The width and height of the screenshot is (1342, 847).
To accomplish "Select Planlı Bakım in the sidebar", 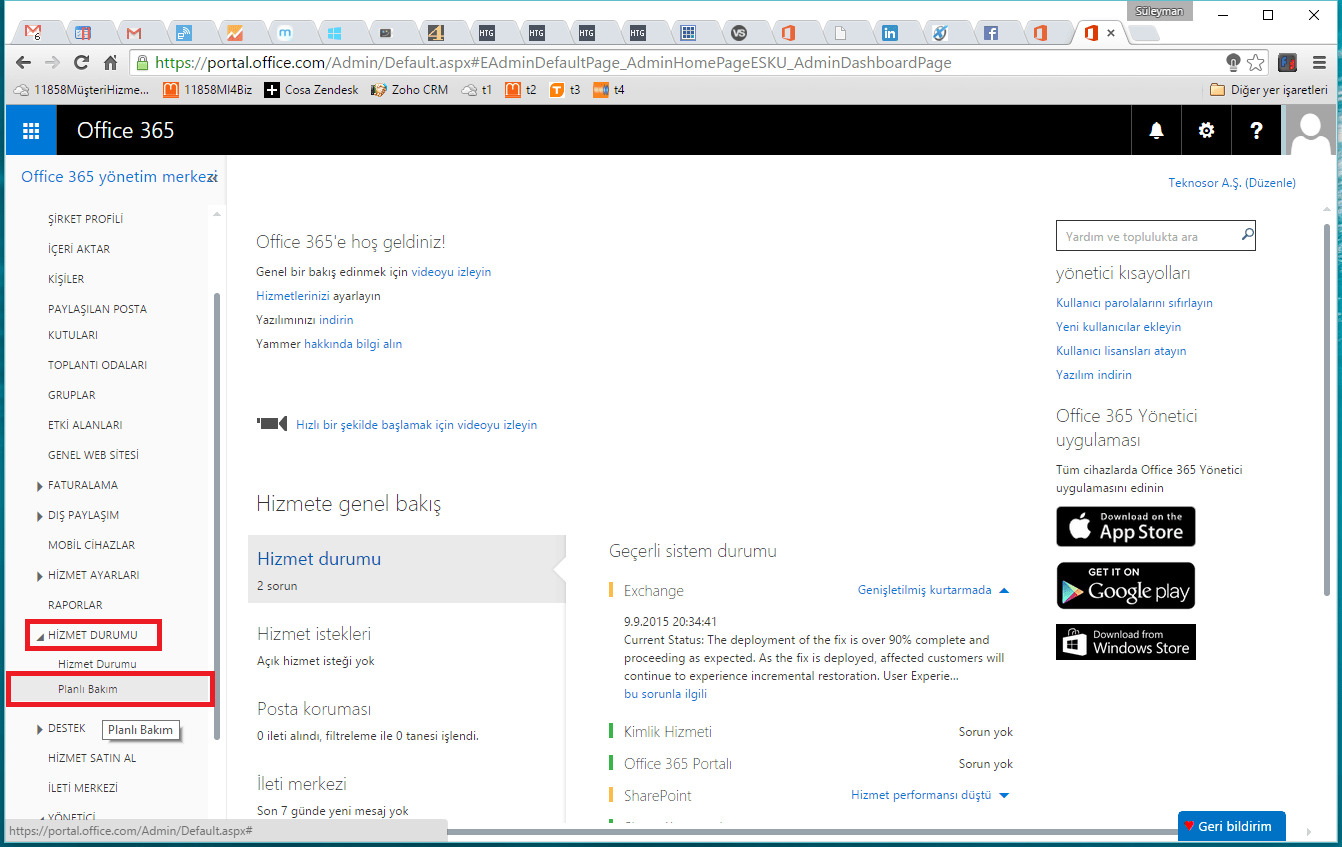I will tap(89, 688).
